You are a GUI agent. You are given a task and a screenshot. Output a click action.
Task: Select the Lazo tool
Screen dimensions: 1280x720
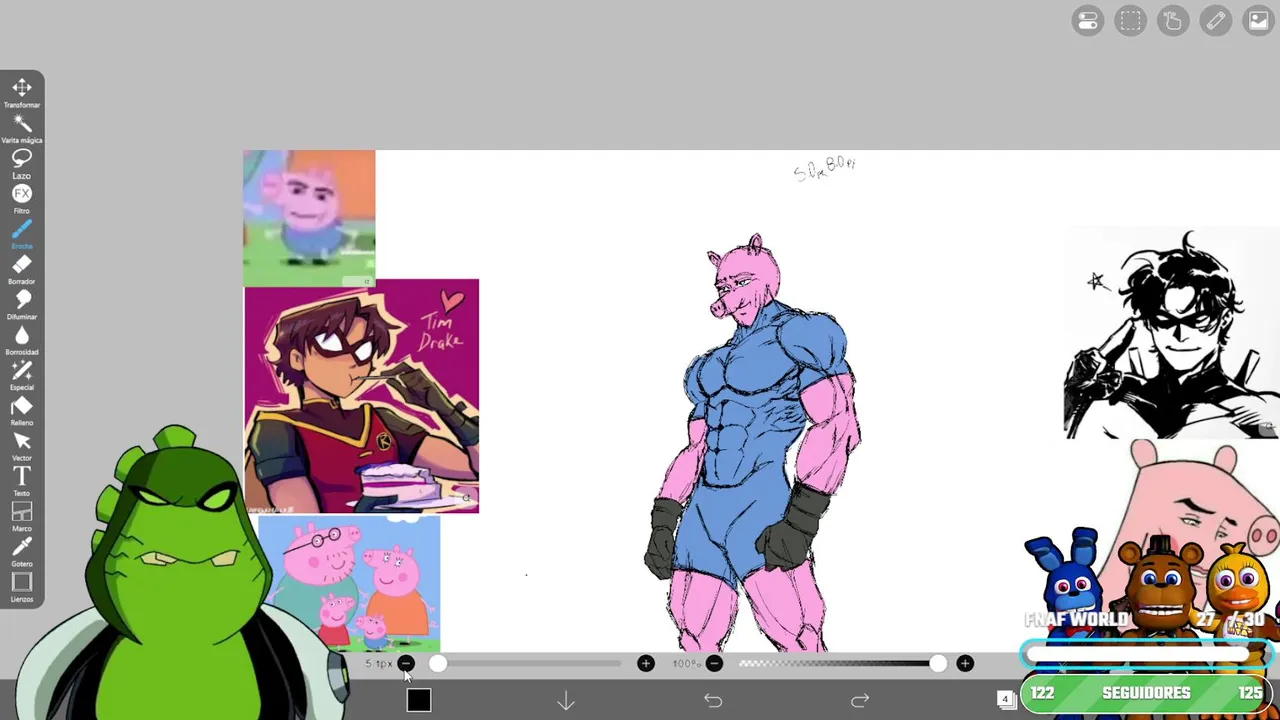click(x=22, y=162)
